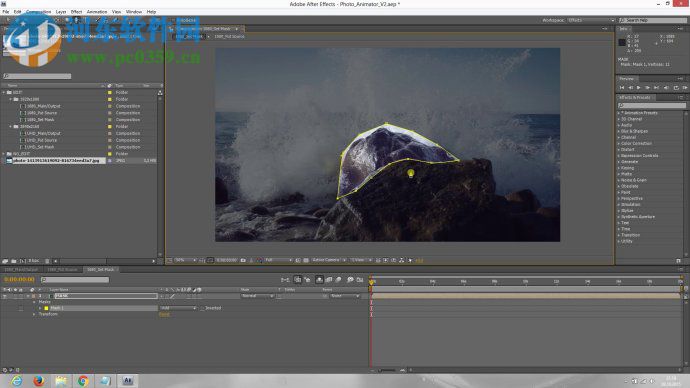Select the 1080_Put Source composition
This screenshot has height=388, width=690.
point(42,113)
